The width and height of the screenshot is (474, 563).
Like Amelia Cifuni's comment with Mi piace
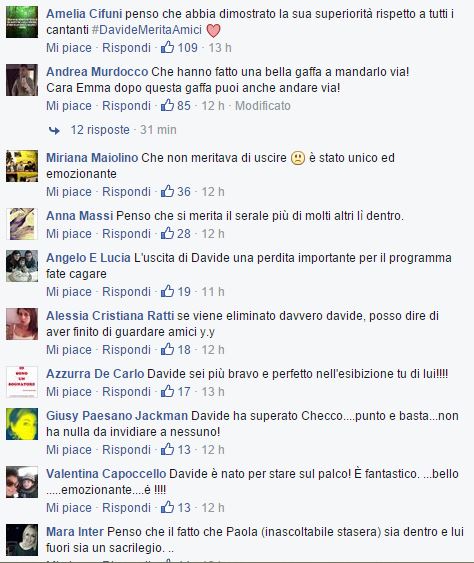click(69, 48)
